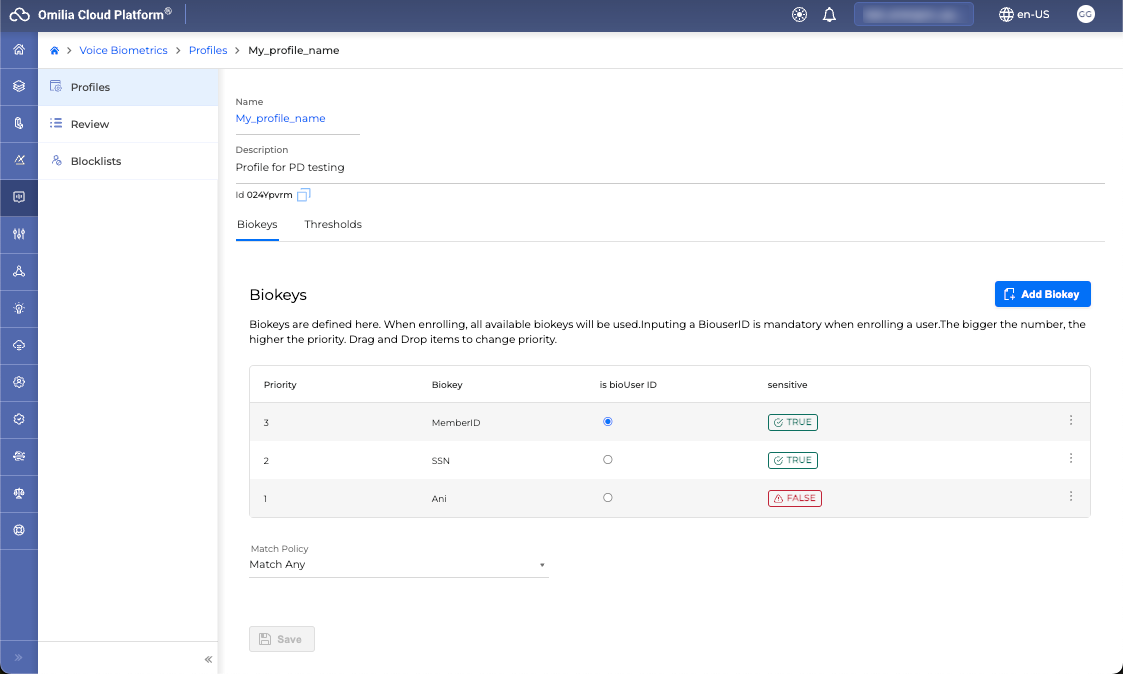Click the cloud upload sidebar icon

19,345
